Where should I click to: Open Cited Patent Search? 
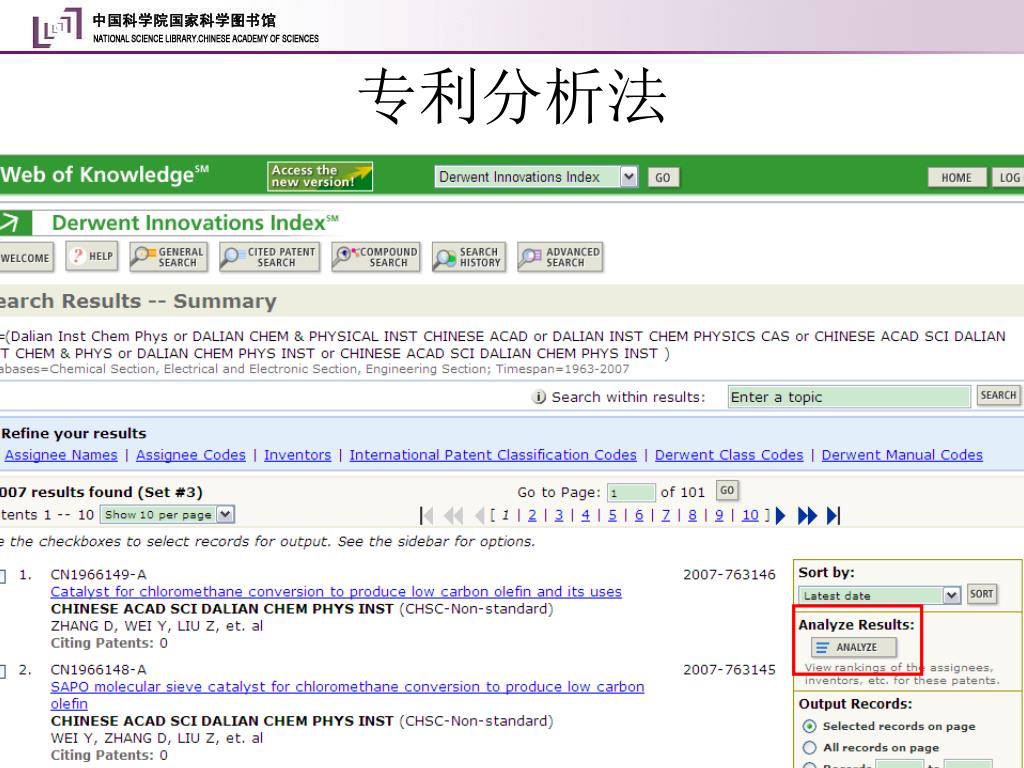pyautogui.click(x=269, y=257)
